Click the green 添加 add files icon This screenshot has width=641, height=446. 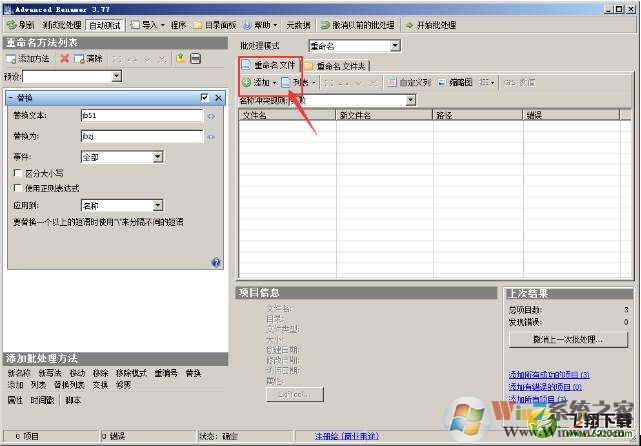point(247,82)
